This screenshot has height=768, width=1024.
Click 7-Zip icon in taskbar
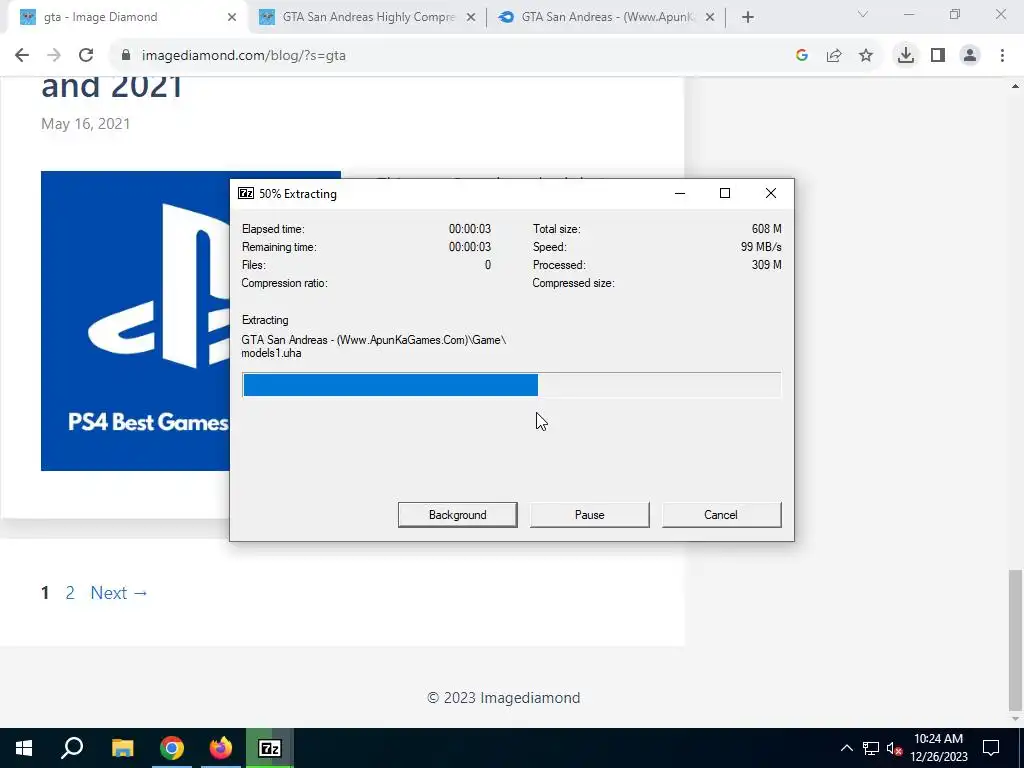tap(270, 748)
